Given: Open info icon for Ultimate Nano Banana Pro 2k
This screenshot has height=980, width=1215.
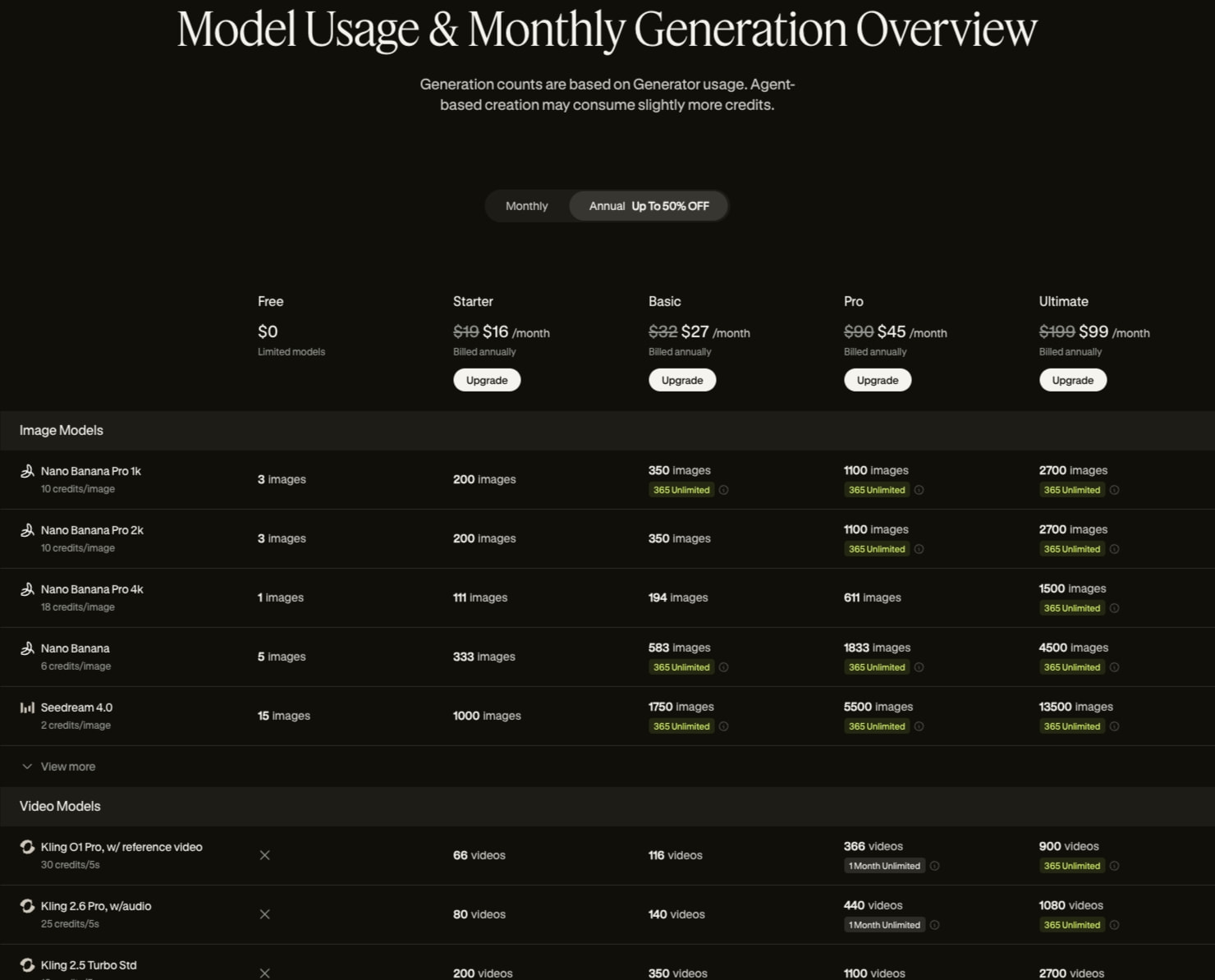Looking at the screenshot, I should 1114,549.
